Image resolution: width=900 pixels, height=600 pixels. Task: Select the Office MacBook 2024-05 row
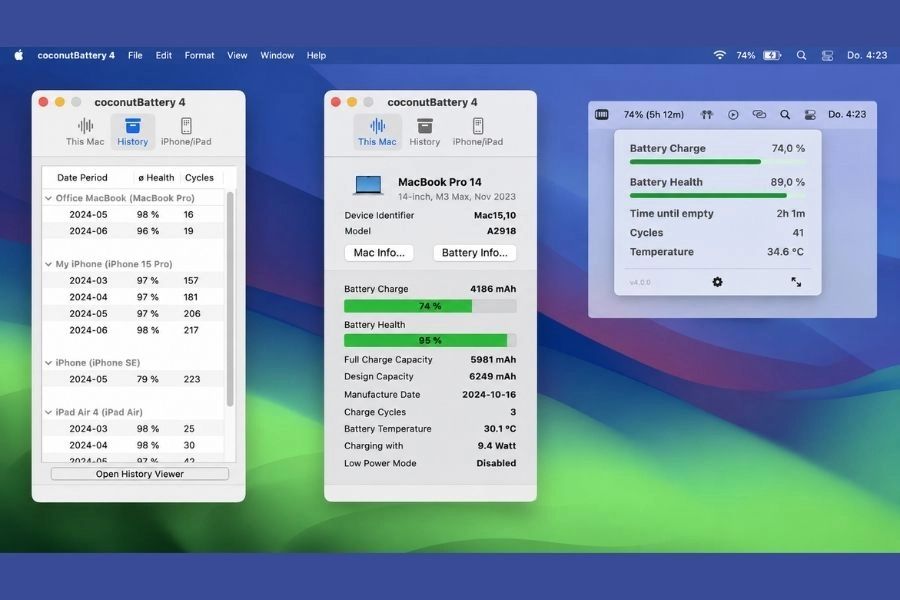pyautogui.click(x=133, y=214)
